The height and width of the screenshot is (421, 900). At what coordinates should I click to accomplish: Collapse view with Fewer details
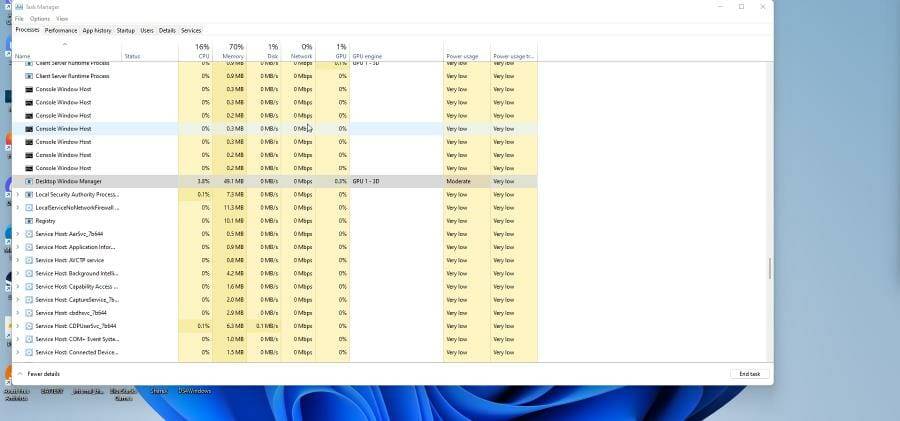point(39,374)
